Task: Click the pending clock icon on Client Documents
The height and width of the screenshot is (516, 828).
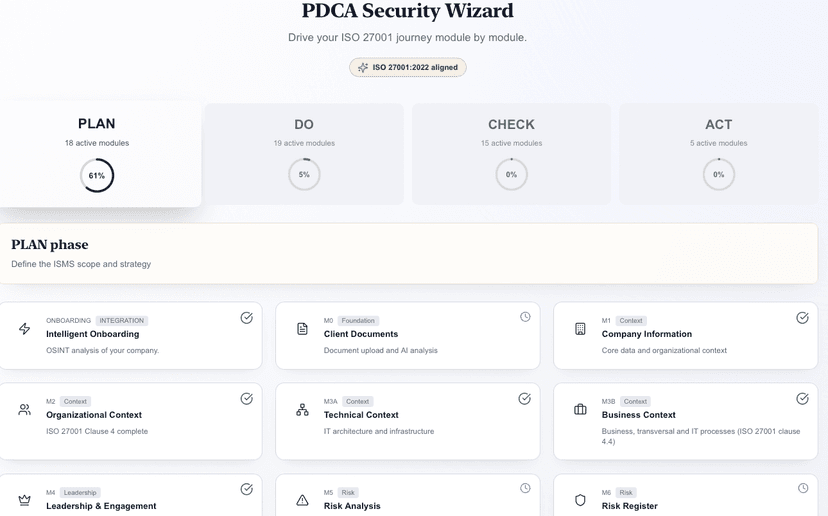Action: click(x=525, y=316)
